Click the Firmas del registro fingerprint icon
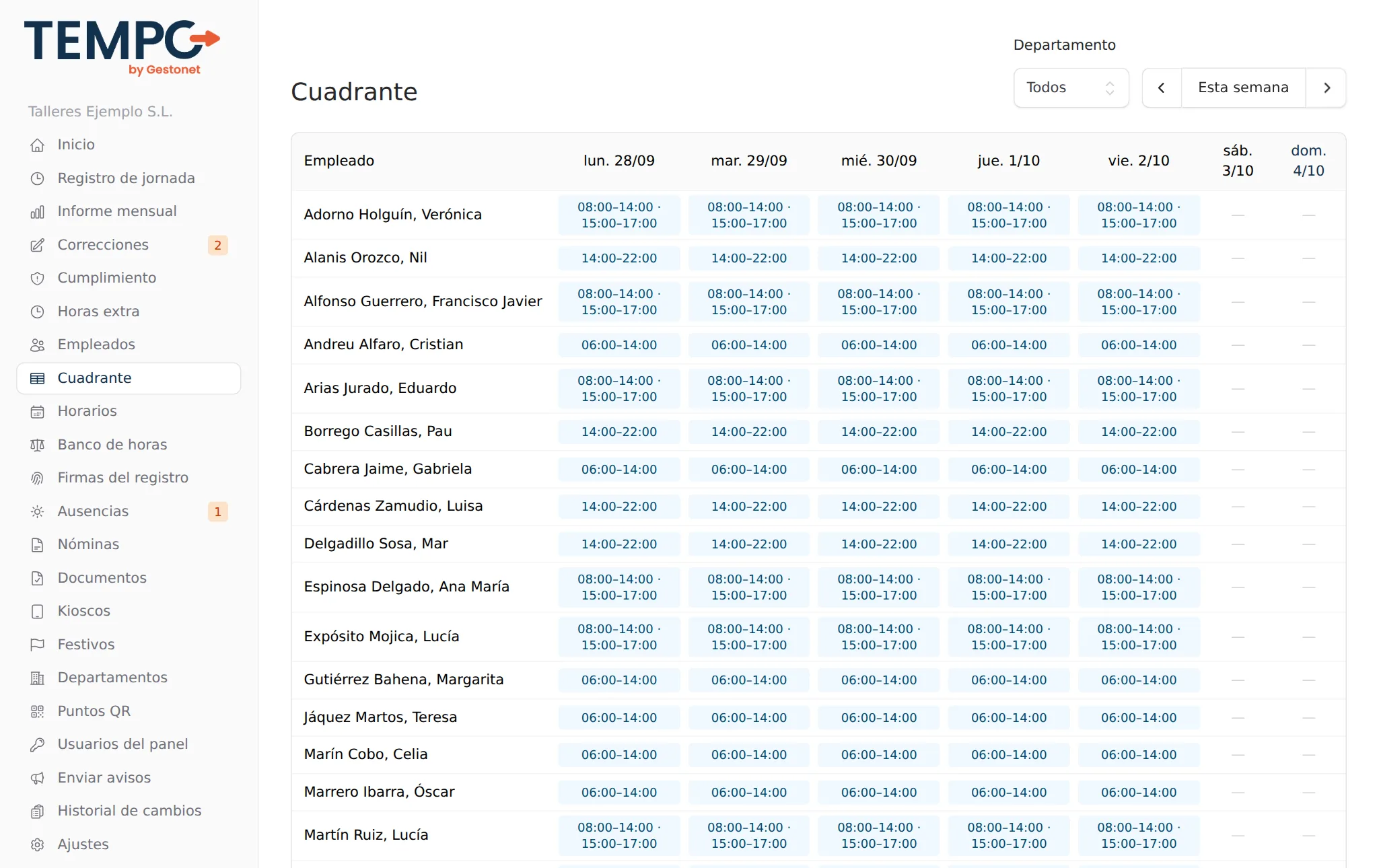Screen dimensions: 1379x868 (x=38, y=478)
